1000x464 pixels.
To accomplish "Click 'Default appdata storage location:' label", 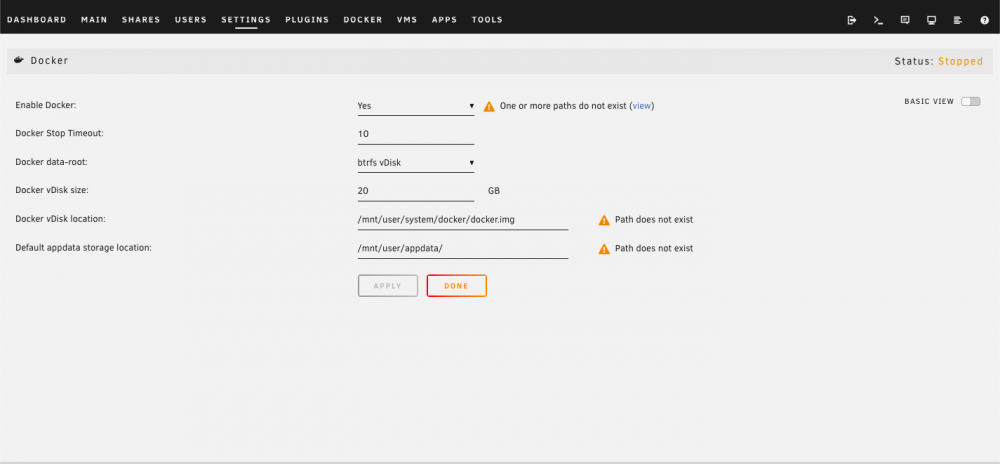I will tap(84, 247).
